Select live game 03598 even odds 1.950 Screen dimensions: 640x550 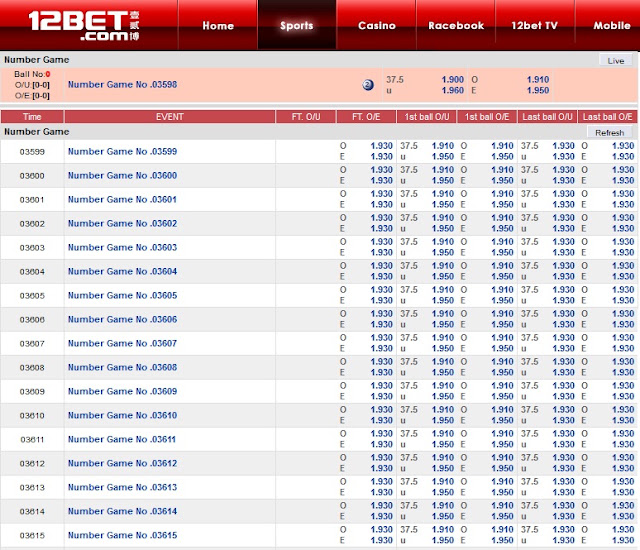click(x=538, y=90)
